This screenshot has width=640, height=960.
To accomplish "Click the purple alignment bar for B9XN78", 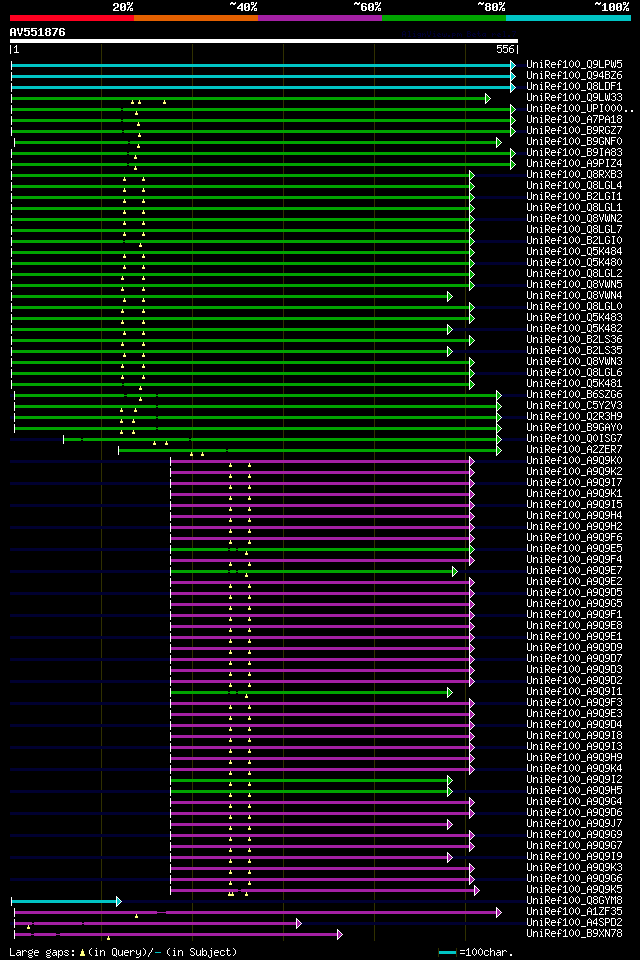I will (x=178, y=935).
